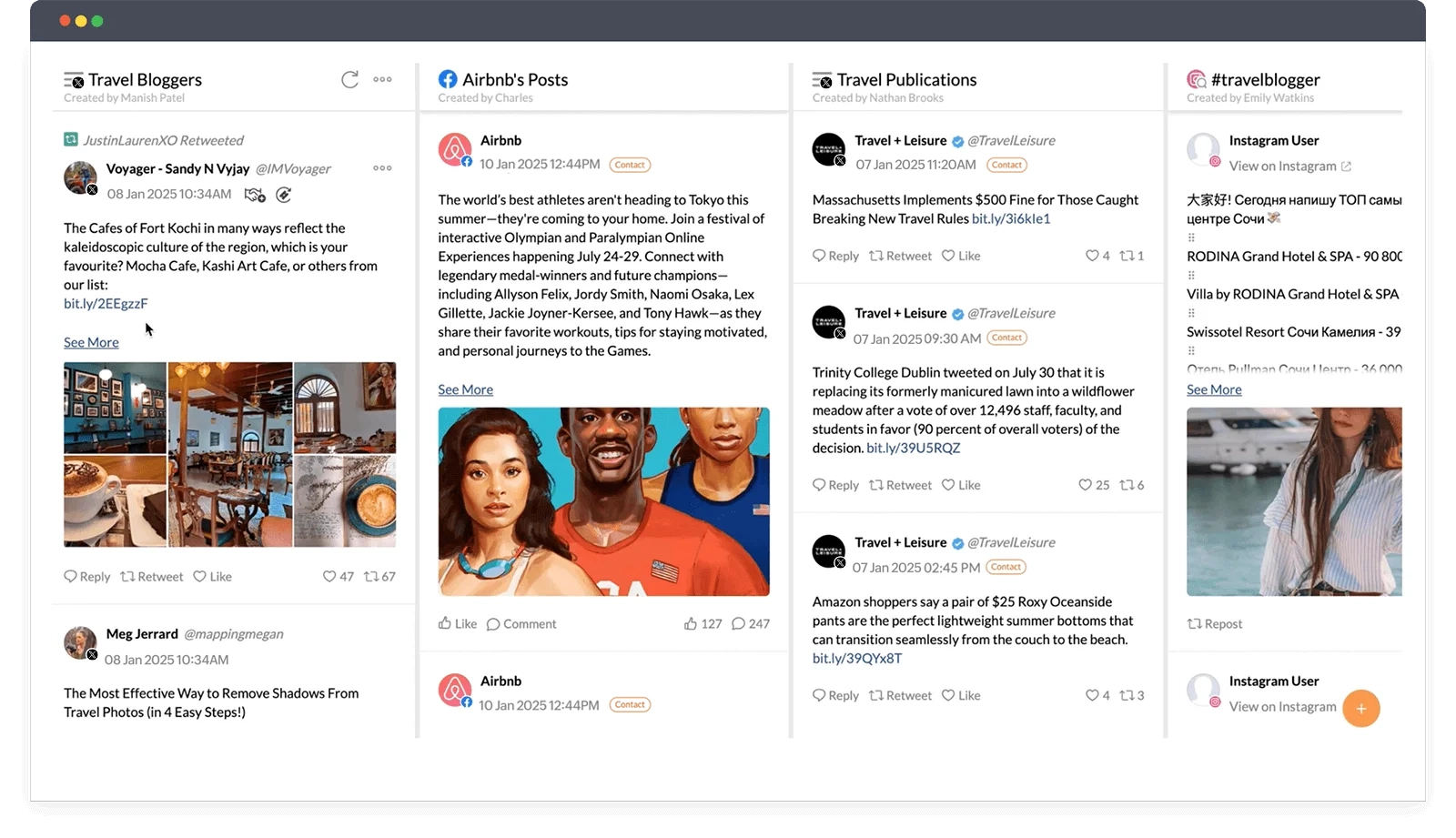Open the bit.ly/2EEgzzF link
The height and width of the screenshot is (838, 1456).
[x=106, y=304]
